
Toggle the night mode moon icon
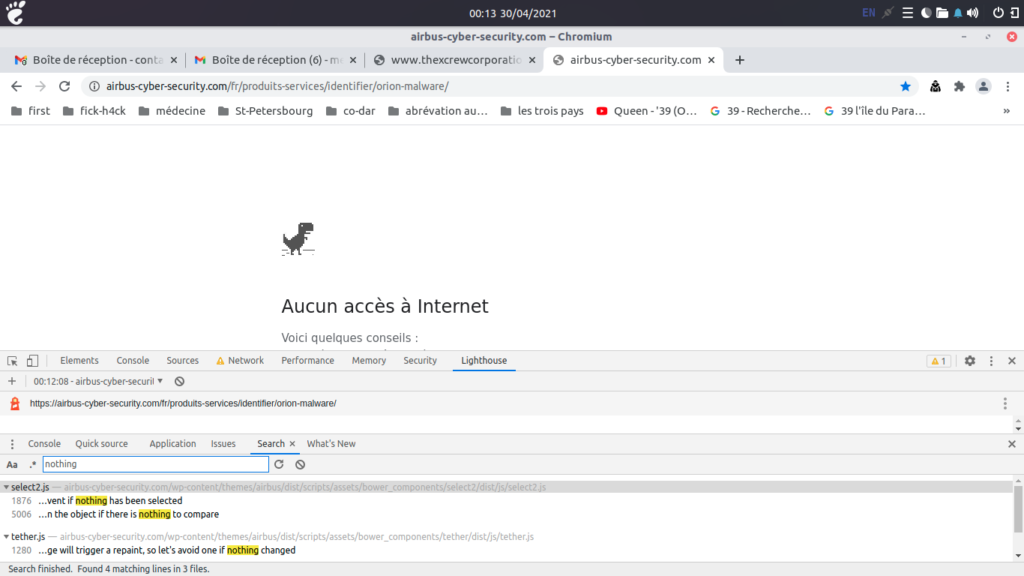926,13
